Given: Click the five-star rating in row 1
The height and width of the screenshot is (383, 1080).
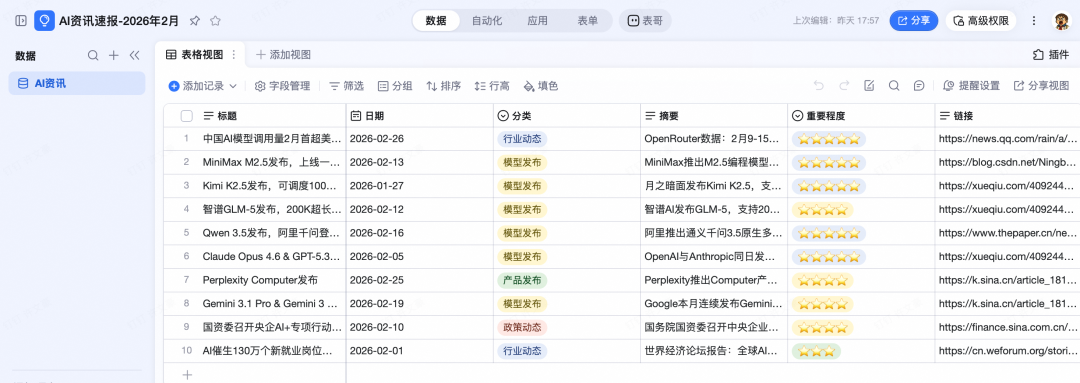Looking at the screenshot, I should click(x=829, y=139).
